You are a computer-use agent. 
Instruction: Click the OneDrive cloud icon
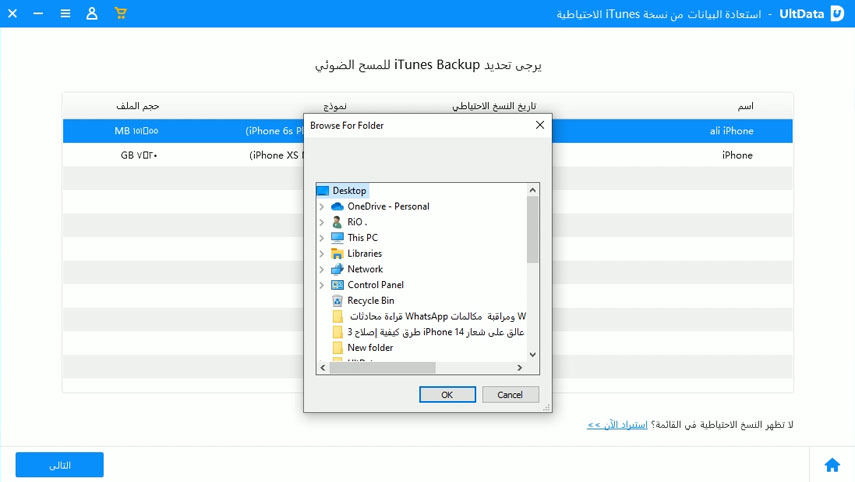[338, 206]
